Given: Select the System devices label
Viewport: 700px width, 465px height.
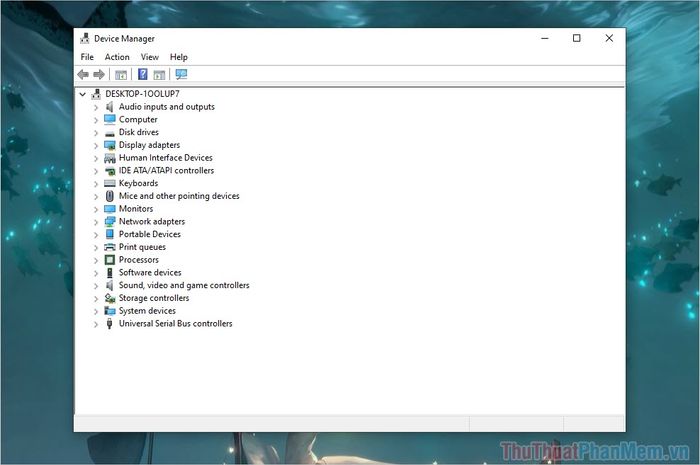Looking at the screenshot, I should coord(147,311).
